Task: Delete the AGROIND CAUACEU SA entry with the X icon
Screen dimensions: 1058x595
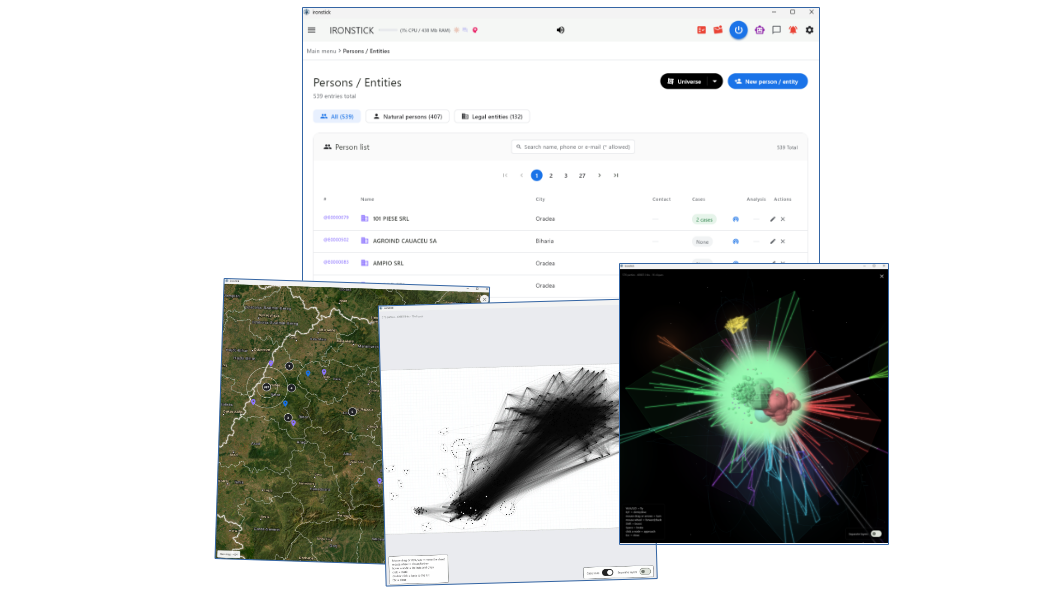Action: pyautogui.click(x=783, y=242)
